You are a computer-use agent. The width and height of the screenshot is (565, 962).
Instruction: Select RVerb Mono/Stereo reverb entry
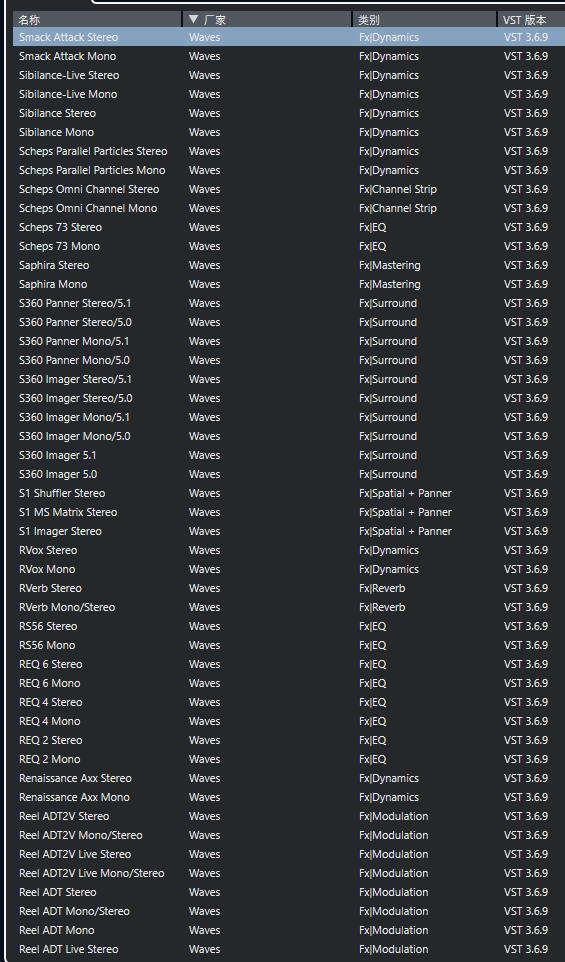click(289, 607)
